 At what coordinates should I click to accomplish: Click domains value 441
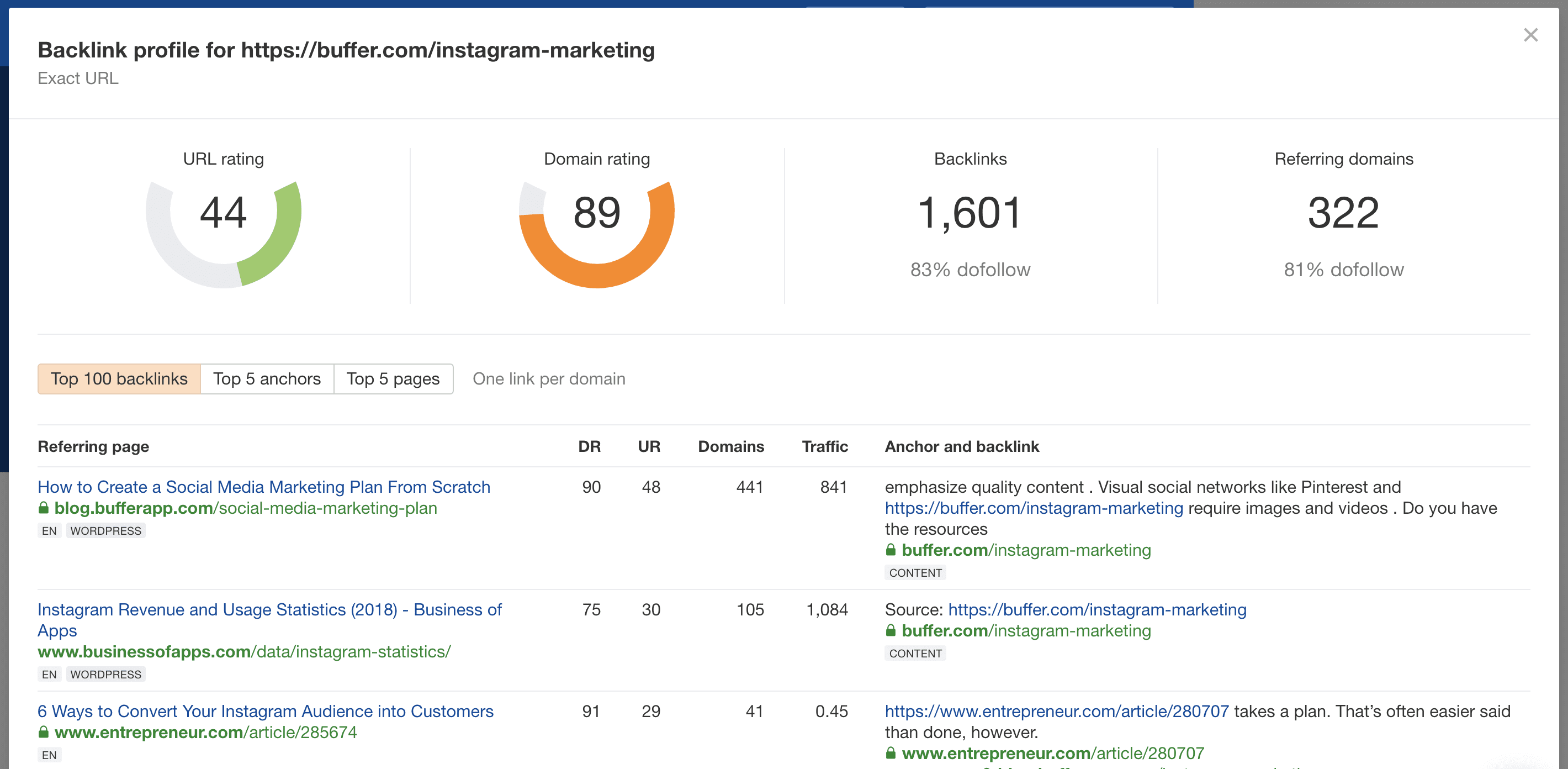[749, 487]
